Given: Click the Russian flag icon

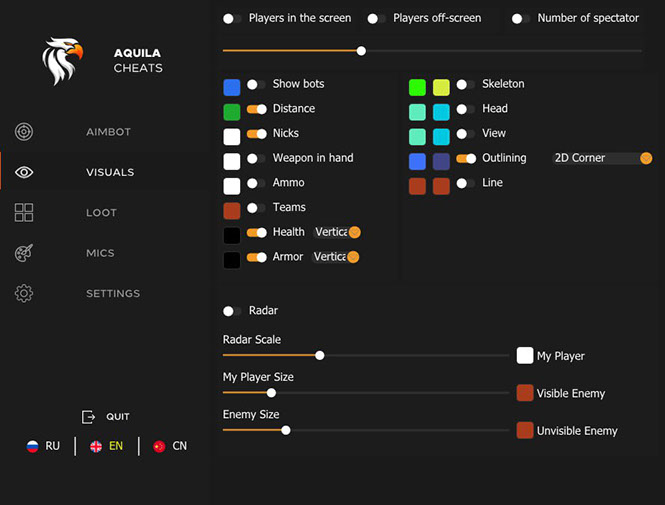Looking at the screenshot, I should click(x=32, y=446).
